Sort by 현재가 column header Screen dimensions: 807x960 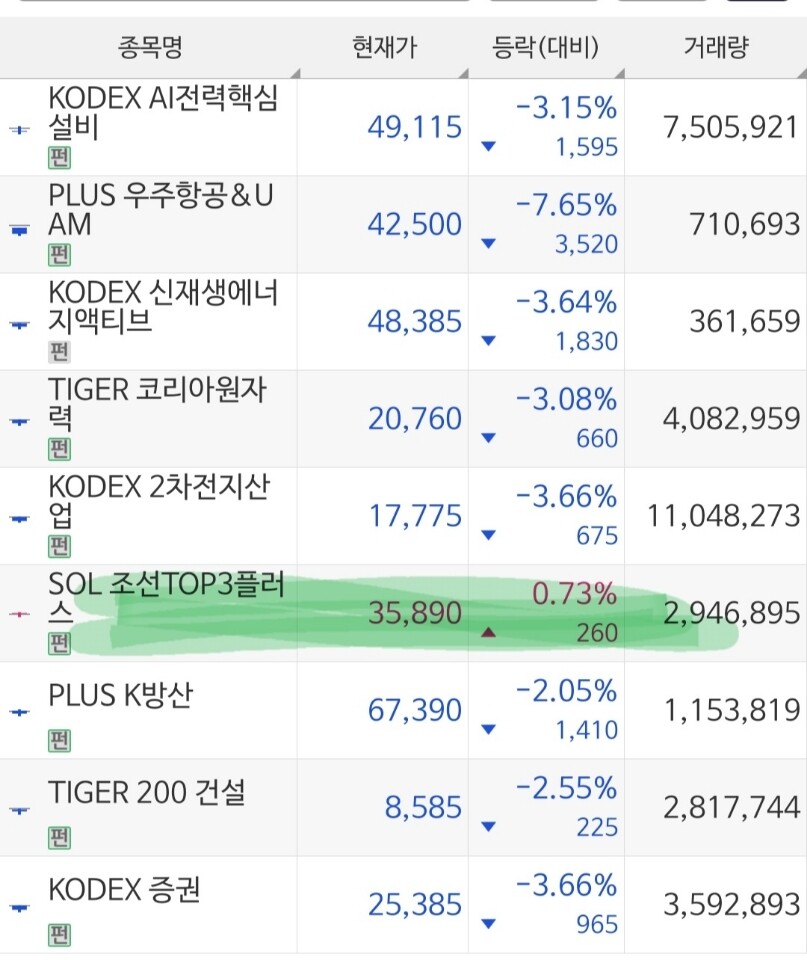[x=384, y=47]
